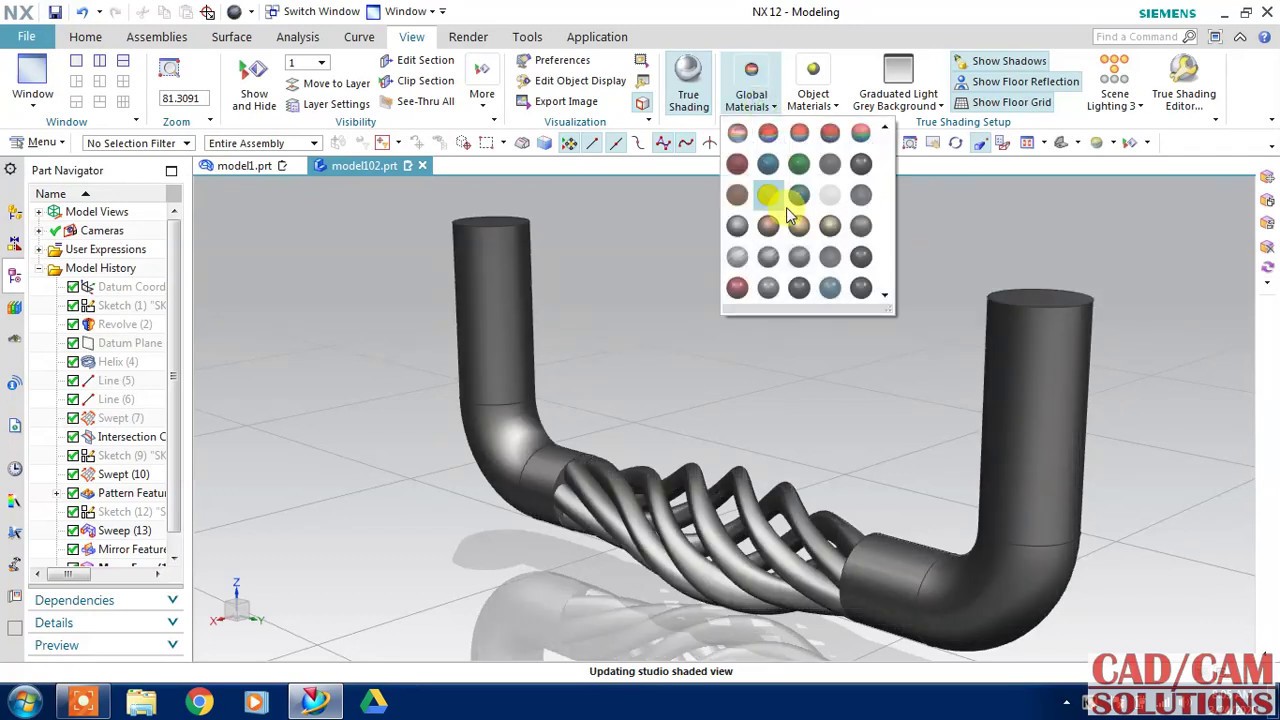
Task: Click the history clock icon in sidebar
Action: pos(14,468)
